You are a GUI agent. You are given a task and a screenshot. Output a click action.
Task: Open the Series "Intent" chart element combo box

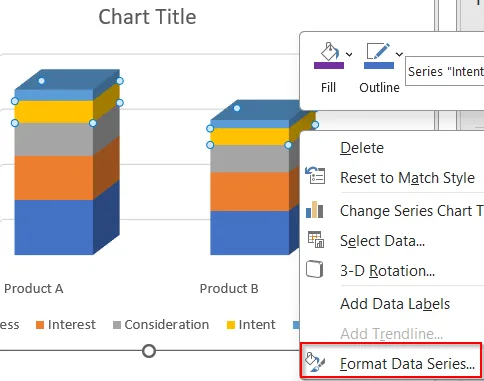[445, 71]
